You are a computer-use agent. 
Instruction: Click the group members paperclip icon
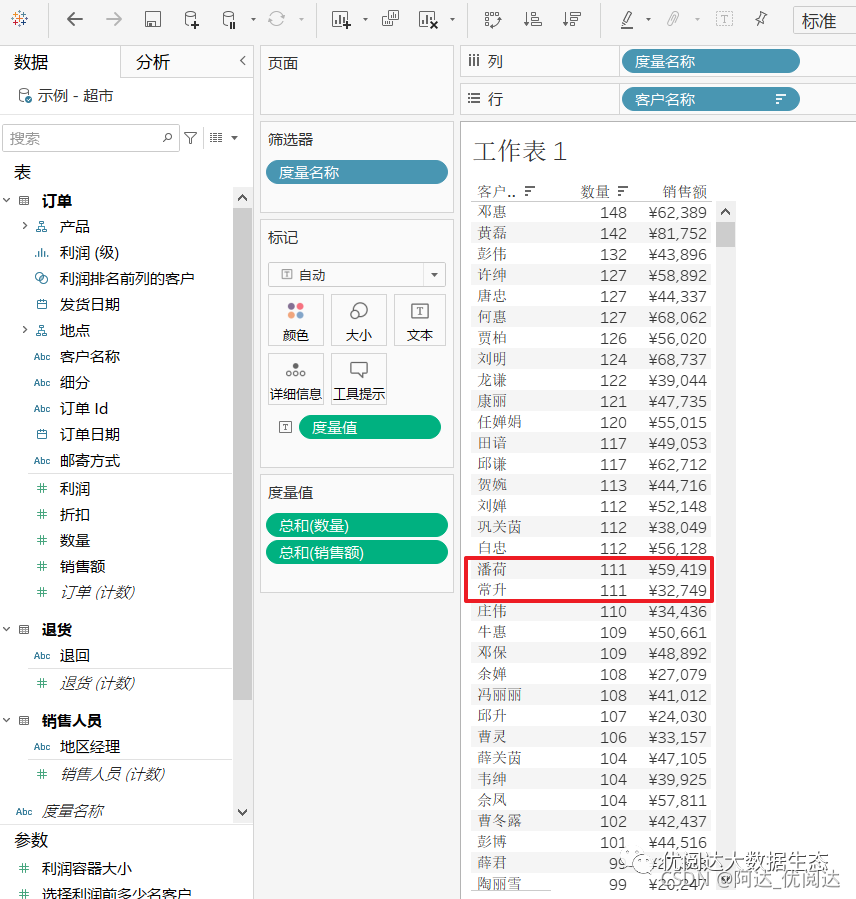673,19
